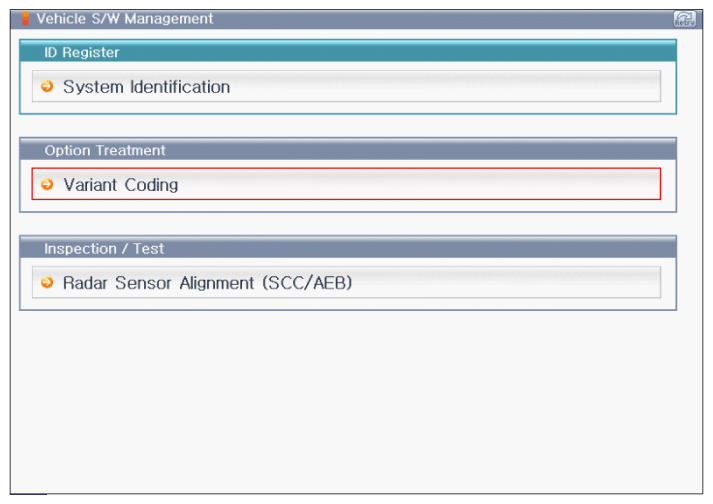Click the Vehicle S/W Management title text

click(125, 19)
